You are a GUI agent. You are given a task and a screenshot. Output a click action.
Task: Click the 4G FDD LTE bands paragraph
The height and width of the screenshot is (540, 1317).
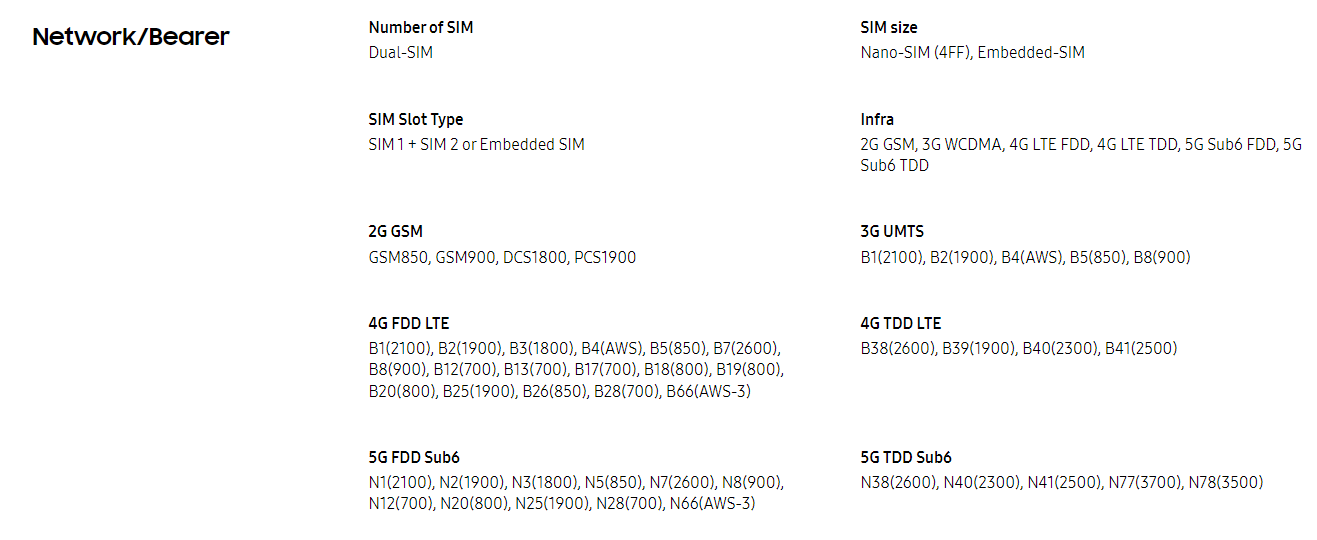(x=576, y=370)
